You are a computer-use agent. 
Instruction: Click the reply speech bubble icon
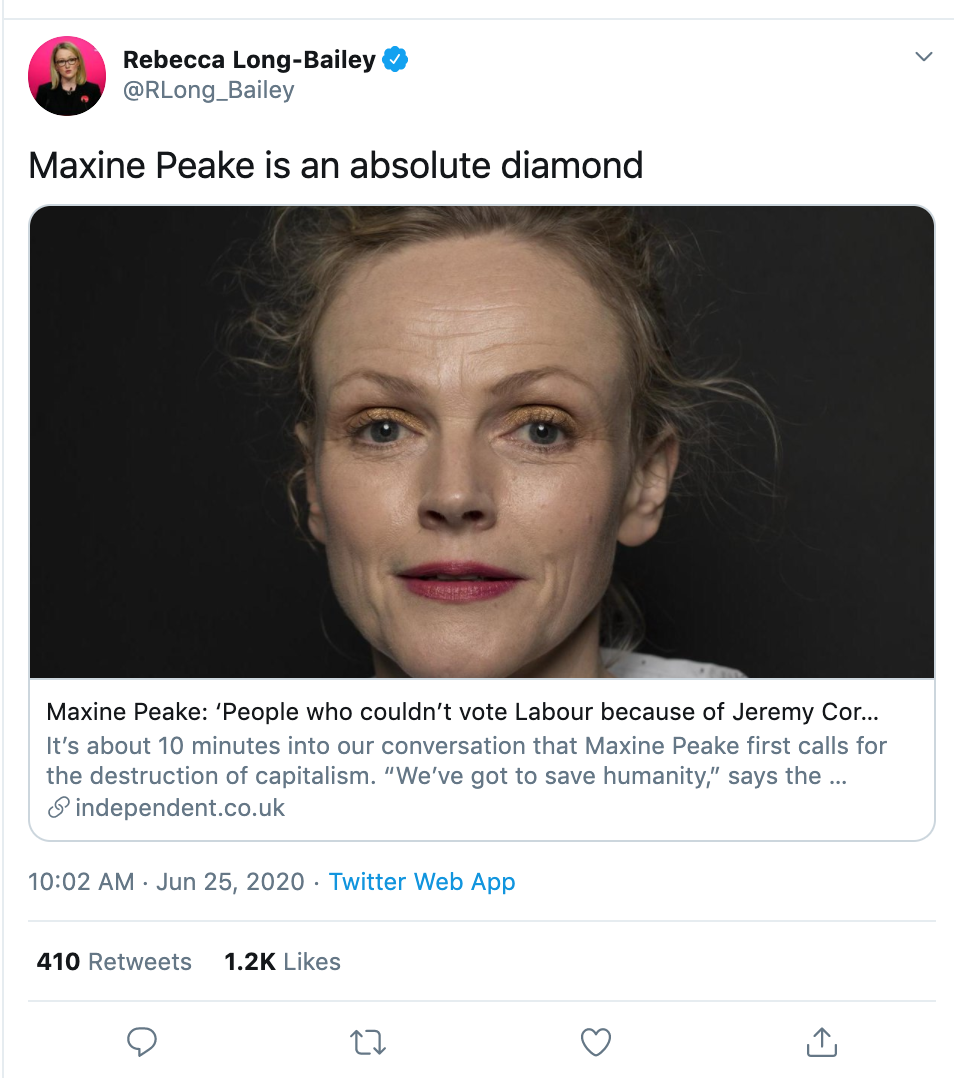(x=142, y=1042)
